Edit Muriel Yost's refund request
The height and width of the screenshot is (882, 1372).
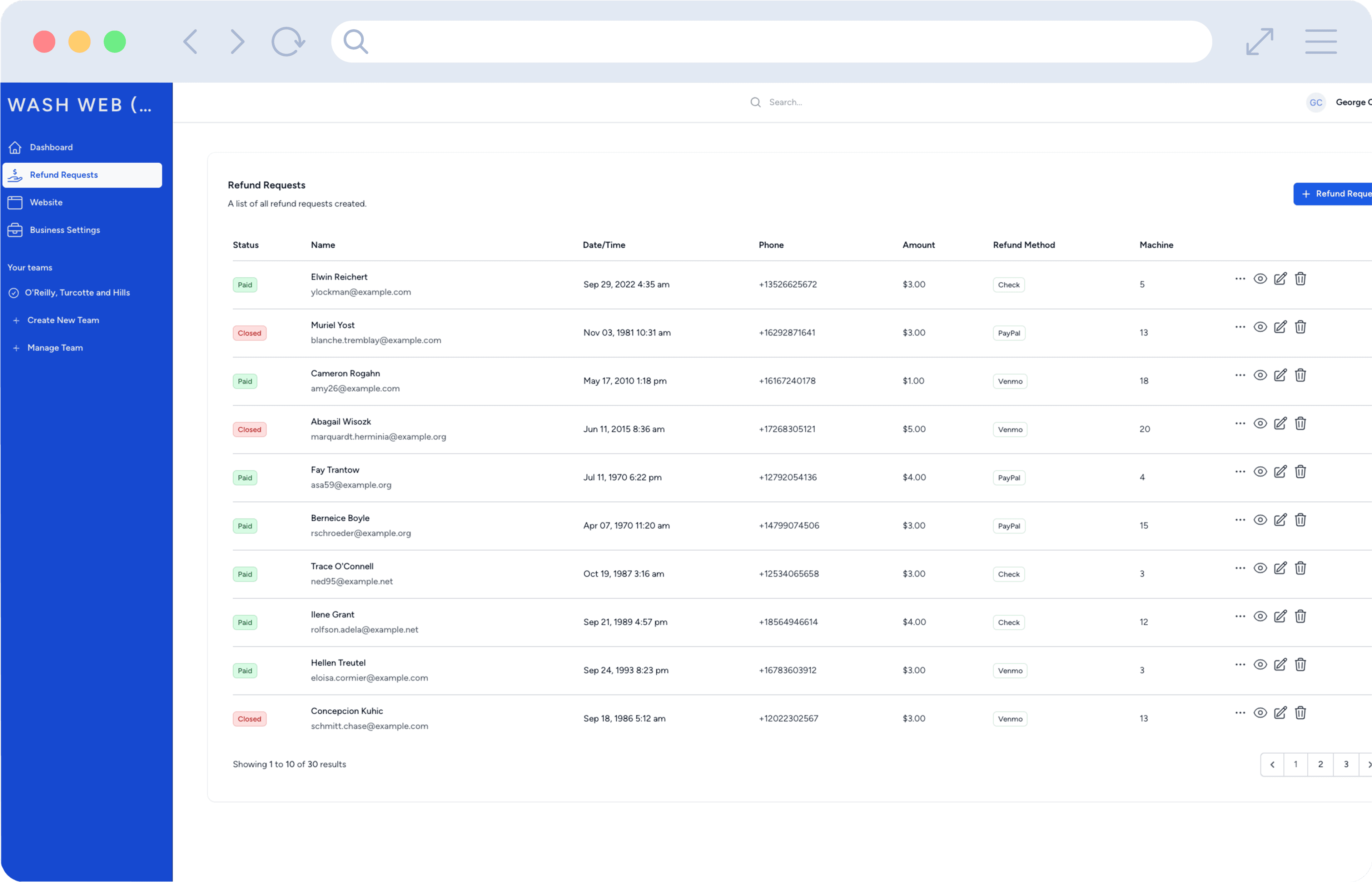tap(1281, 327)
